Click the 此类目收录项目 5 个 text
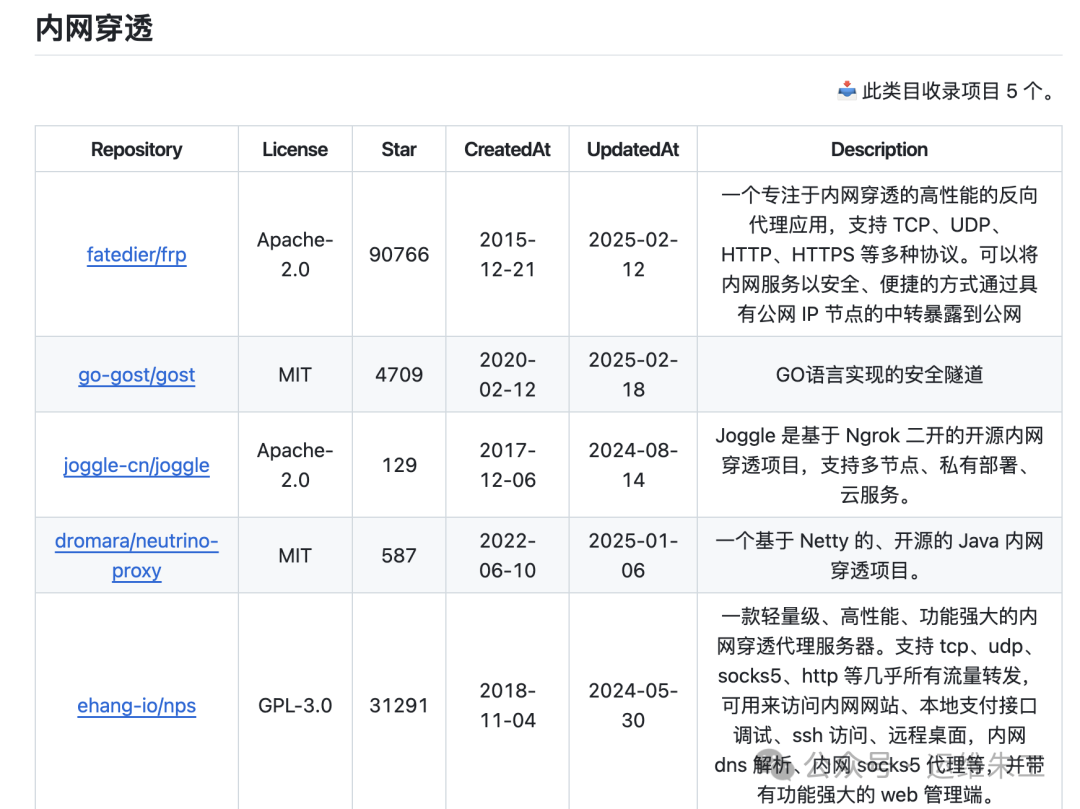Image resolution: width=1080 pixels, height=809 pixels. (958, 91)
